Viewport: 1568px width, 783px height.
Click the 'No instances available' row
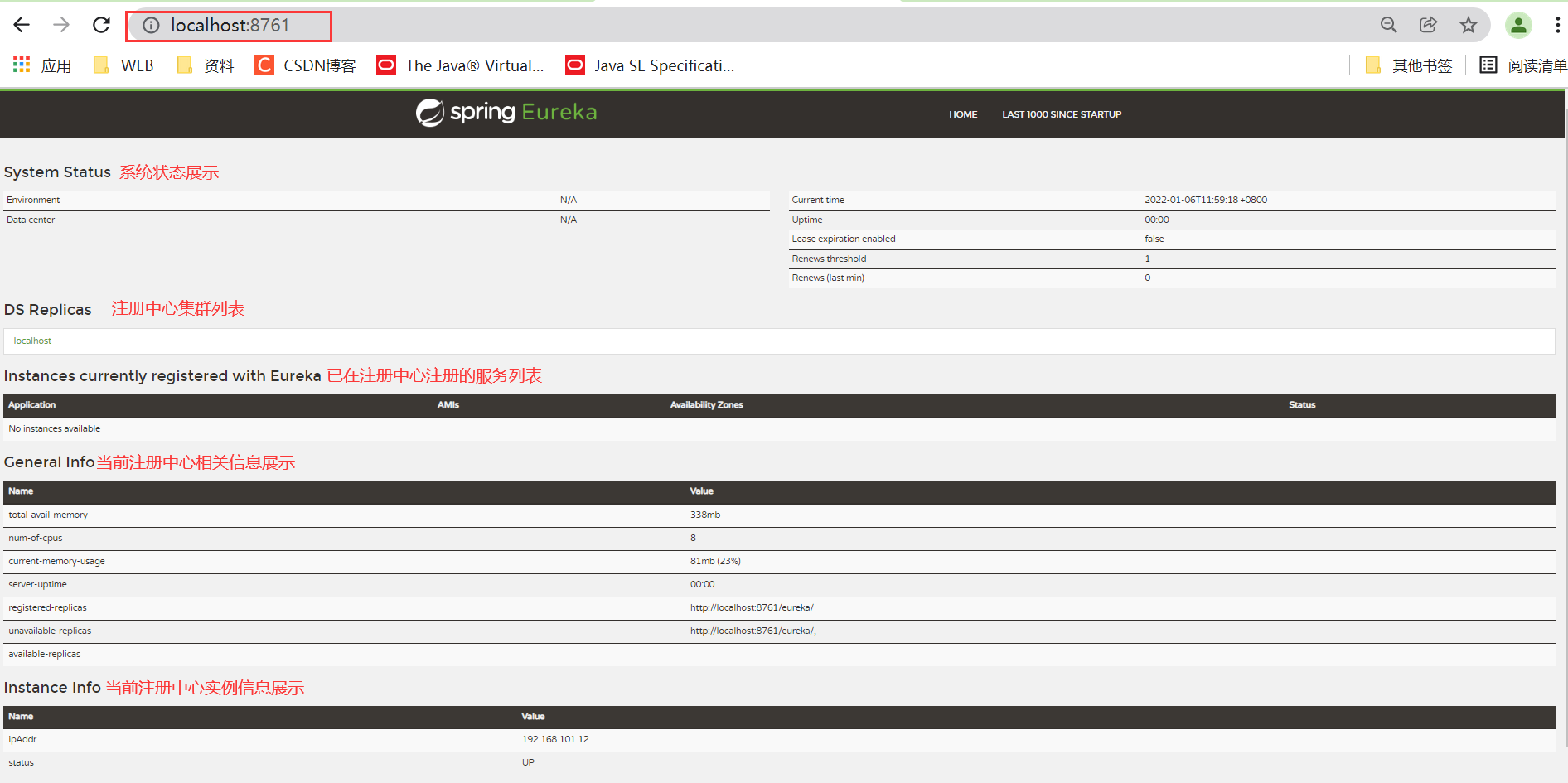coord(779,428)
